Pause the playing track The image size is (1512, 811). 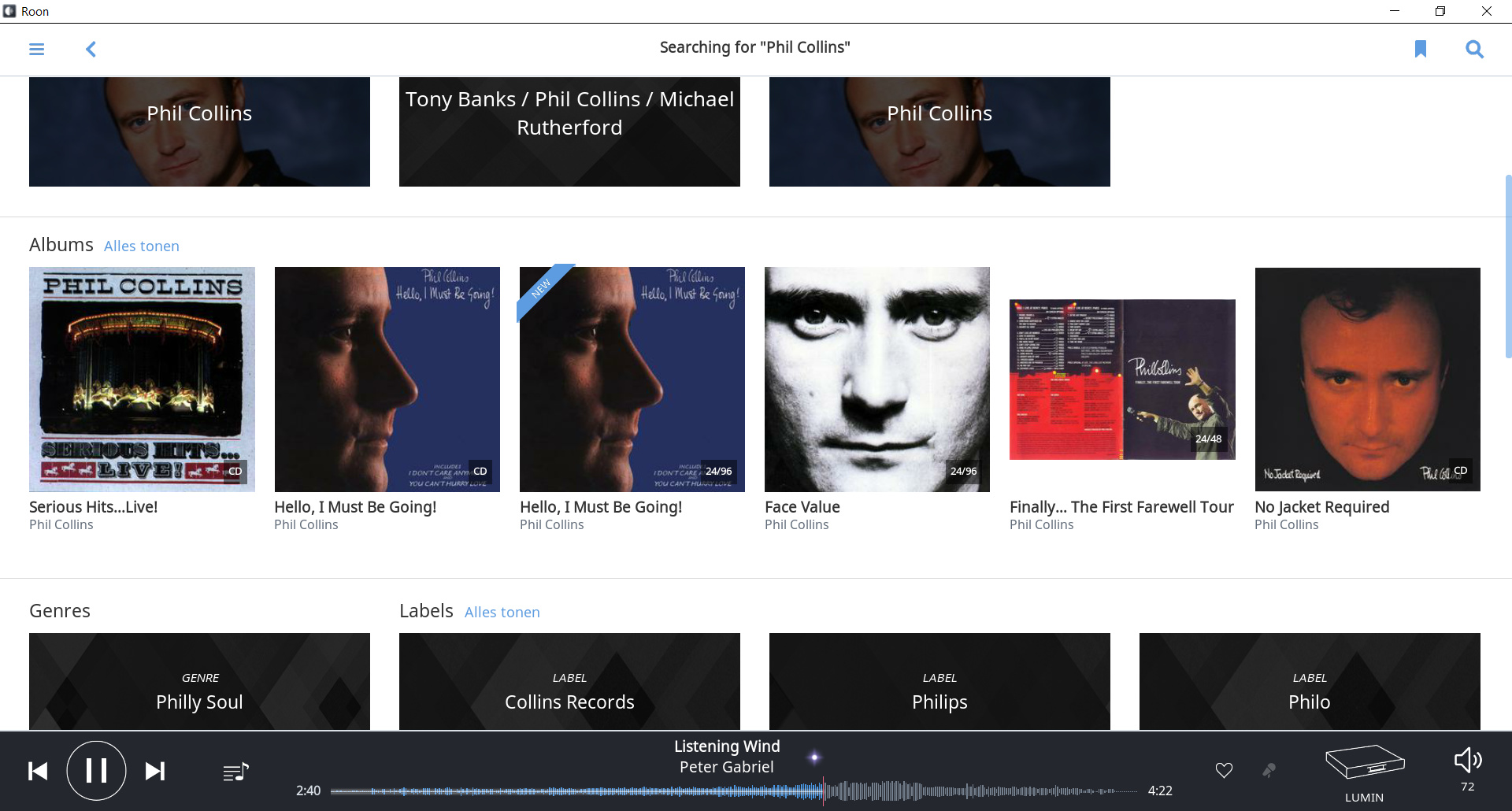[x=96, y=771]
